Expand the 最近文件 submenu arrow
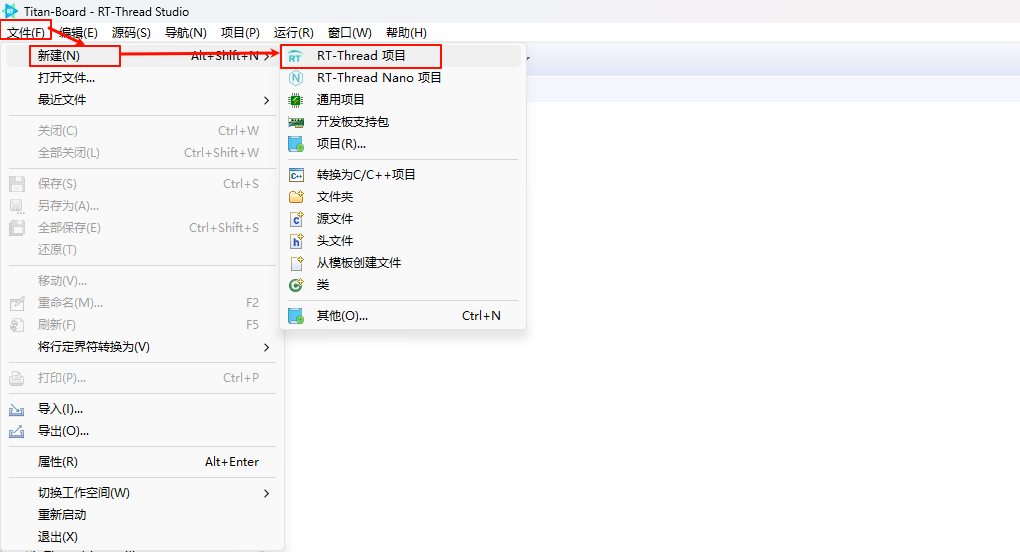The image size is (1020, 552). pyautogui.click(x=266, y=100)
